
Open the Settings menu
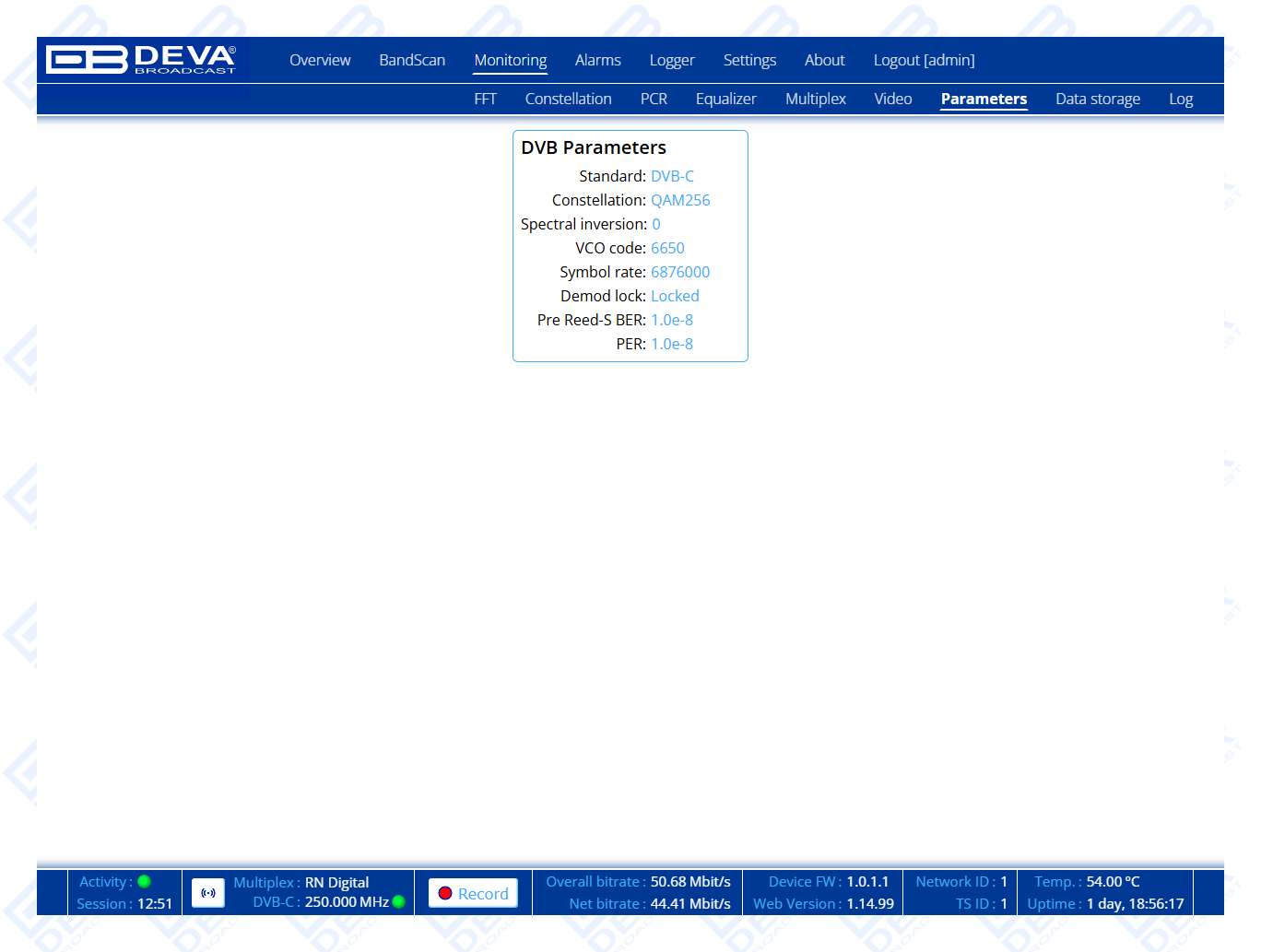(749, 60)
